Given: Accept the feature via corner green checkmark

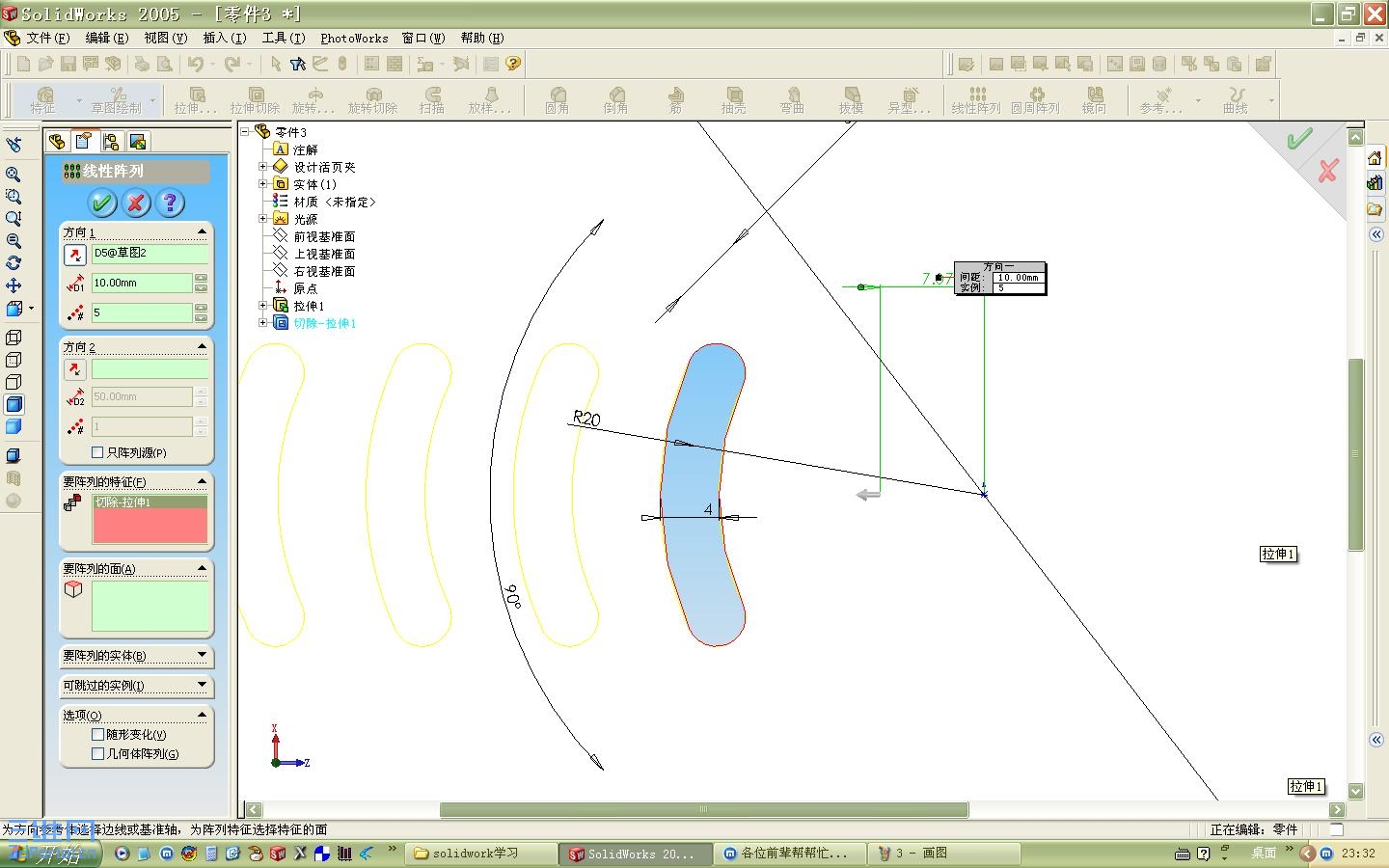Looking at the screenshot, I should pyautogui.click(x=1299, y=140).
